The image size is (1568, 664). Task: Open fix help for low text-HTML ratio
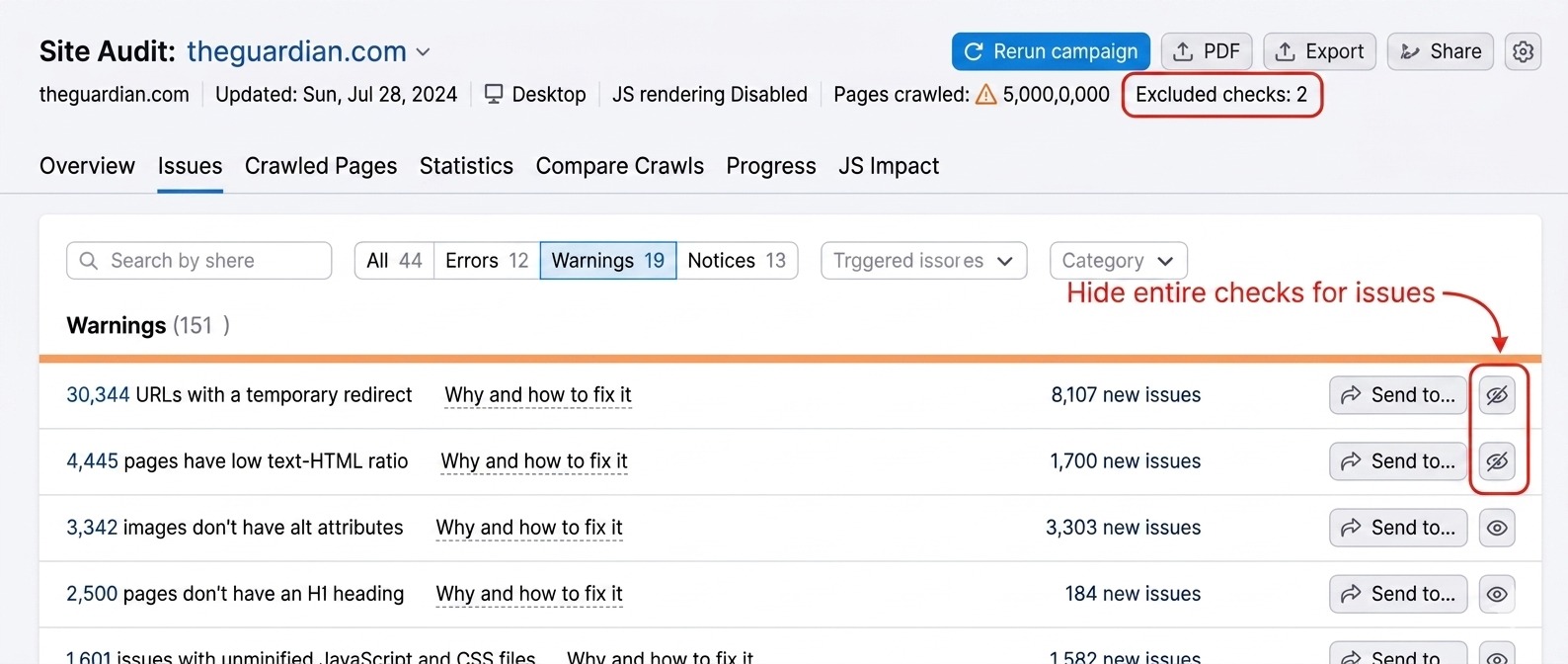534,461
